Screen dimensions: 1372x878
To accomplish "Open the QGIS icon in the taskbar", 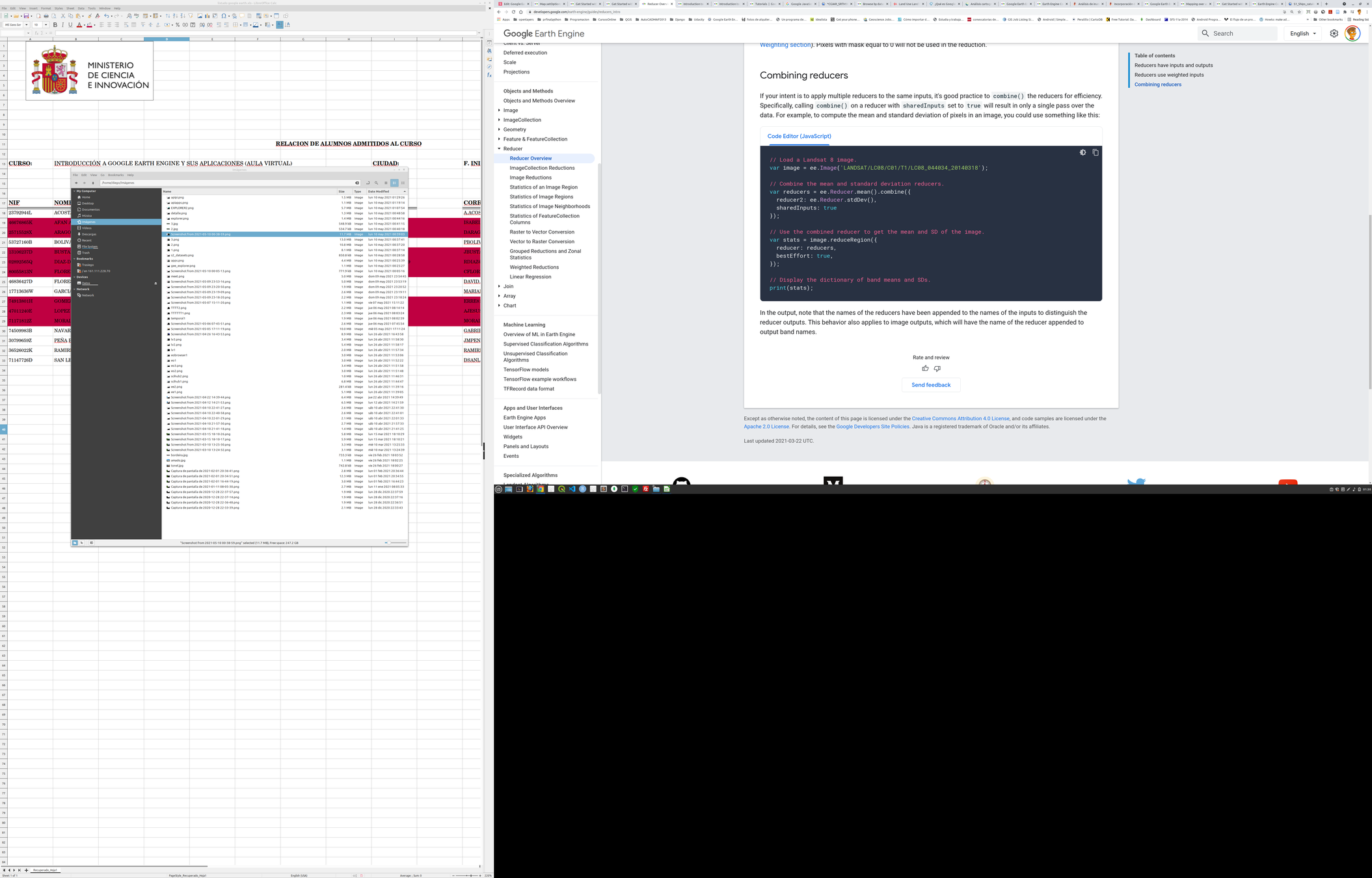I will click(x=561, y=489).
